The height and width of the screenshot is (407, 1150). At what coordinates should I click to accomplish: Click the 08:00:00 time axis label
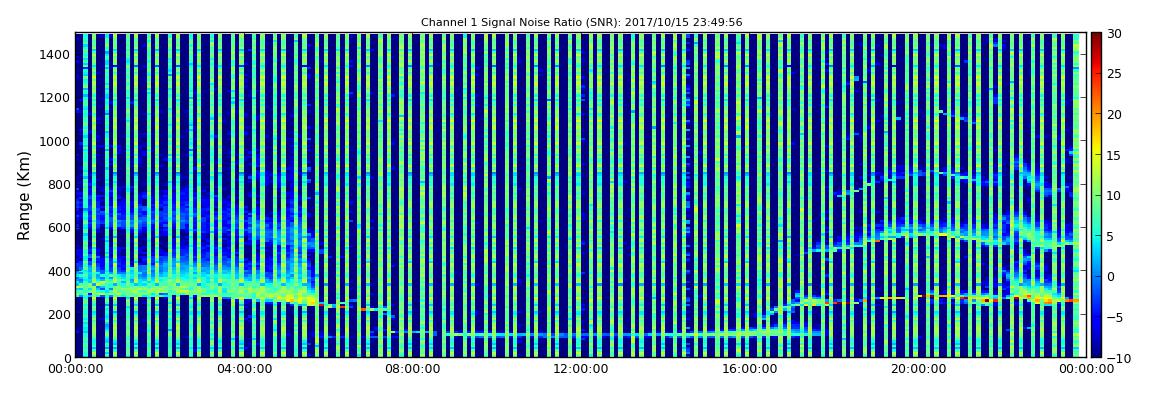coord(411,370)
